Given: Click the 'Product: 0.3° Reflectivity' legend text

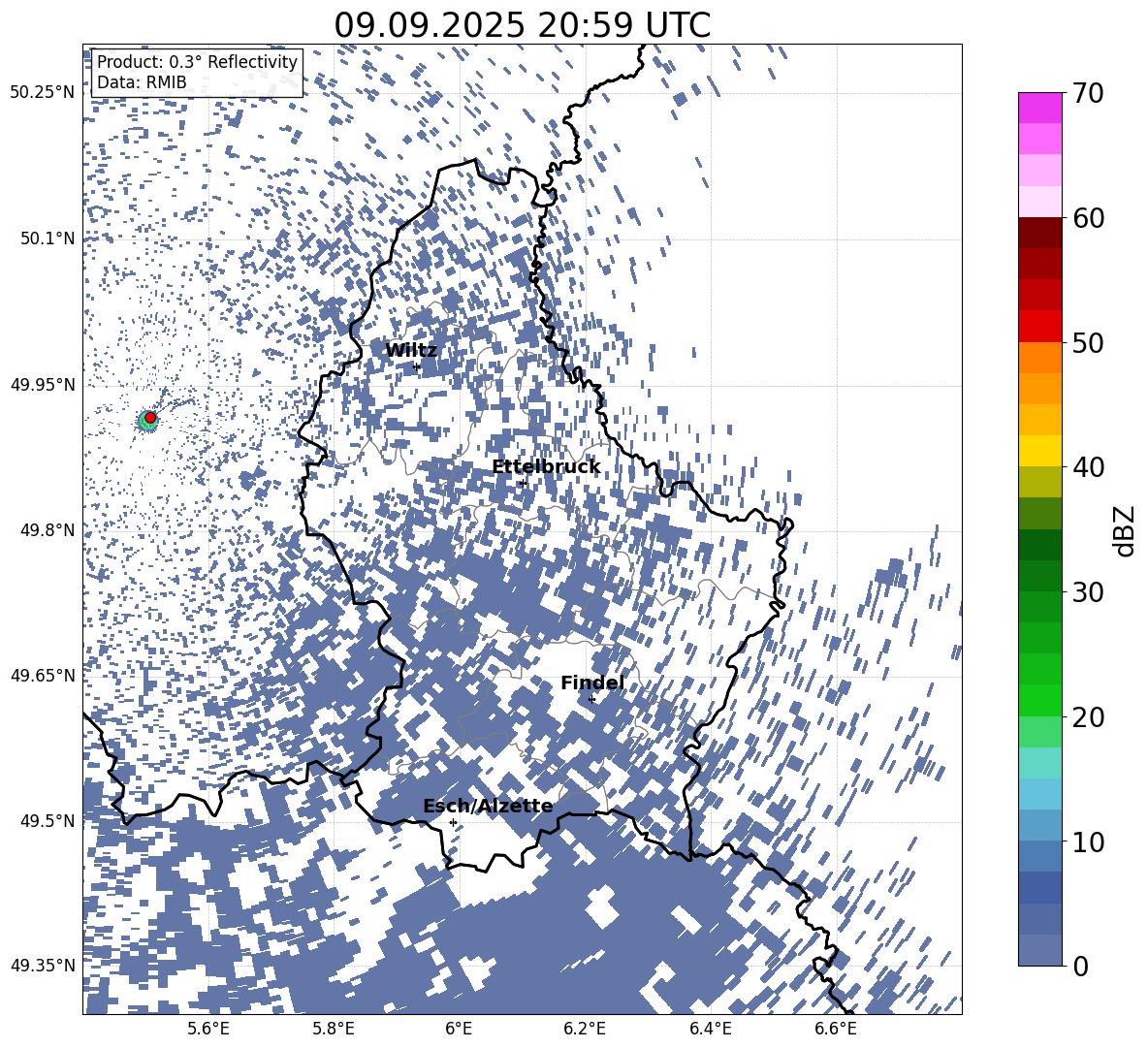Looking at the screenshot, I should point(197,62).
